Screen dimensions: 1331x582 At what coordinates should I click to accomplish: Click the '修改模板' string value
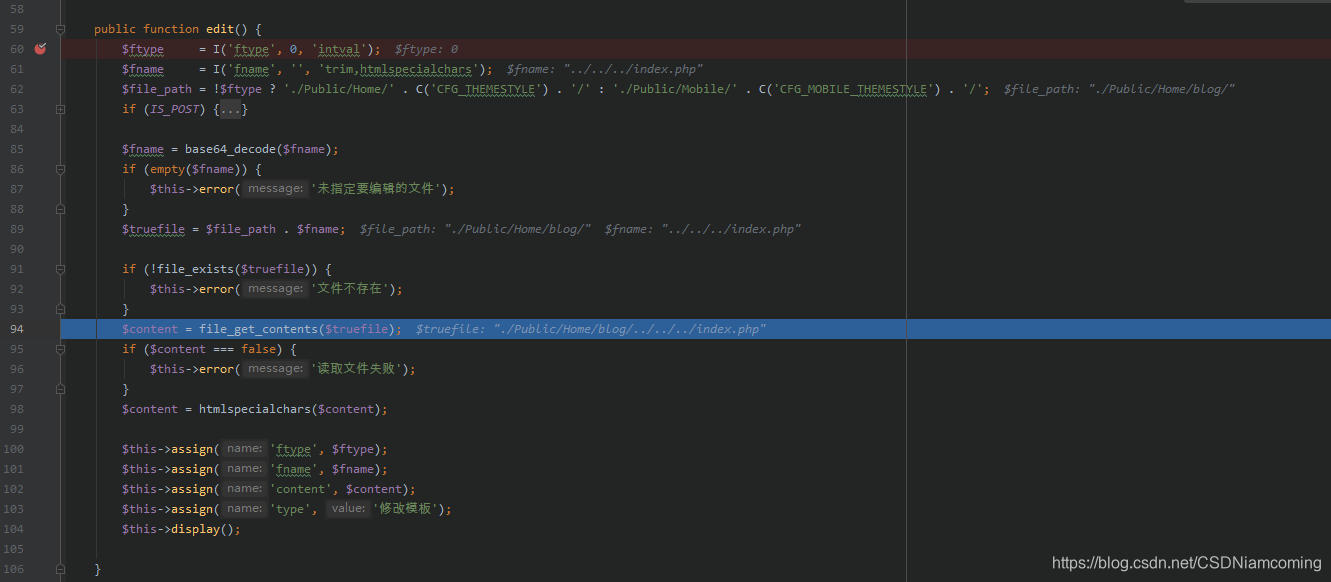(404, 509)
